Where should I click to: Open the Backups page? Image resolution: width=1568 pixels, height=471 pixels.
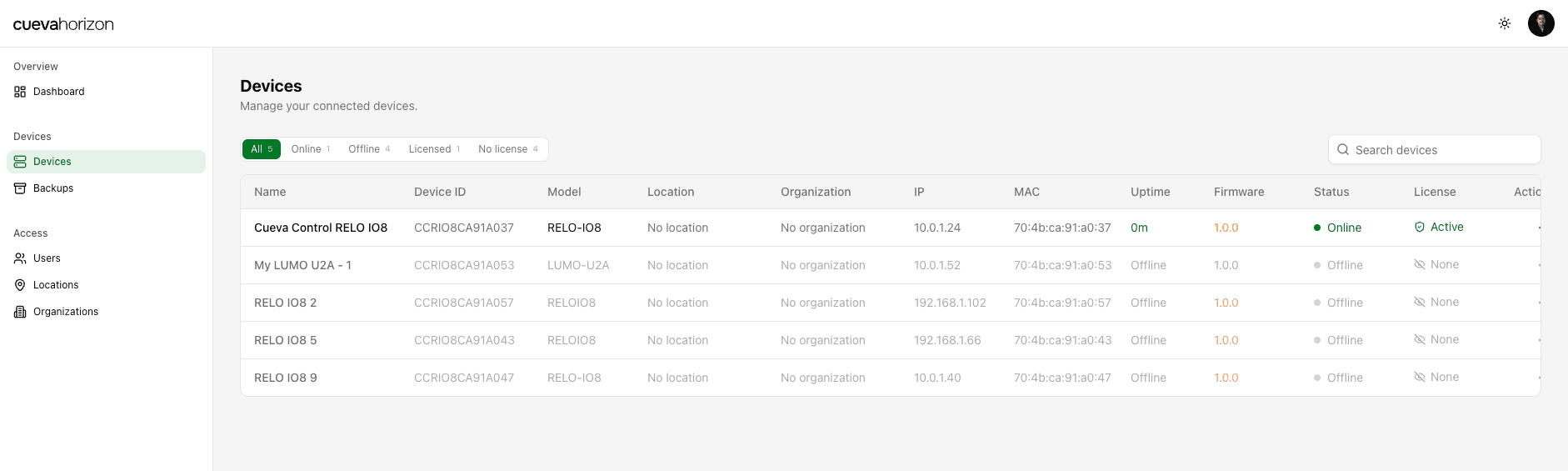pos(106,188)
